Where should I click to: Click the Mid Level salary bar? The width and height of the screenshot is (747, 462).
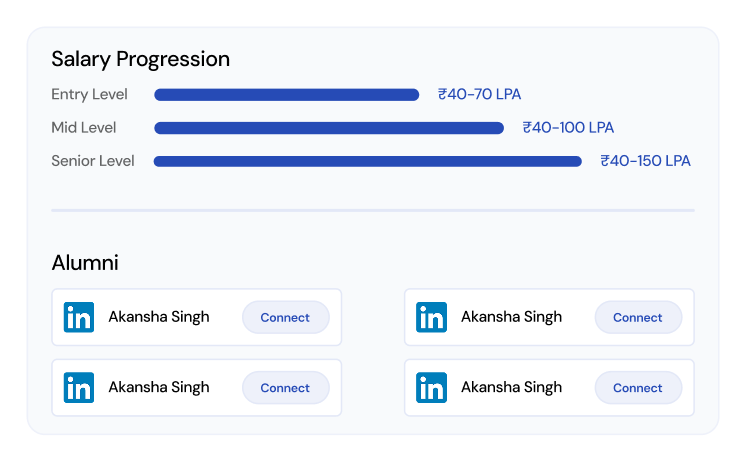(328, 128)
